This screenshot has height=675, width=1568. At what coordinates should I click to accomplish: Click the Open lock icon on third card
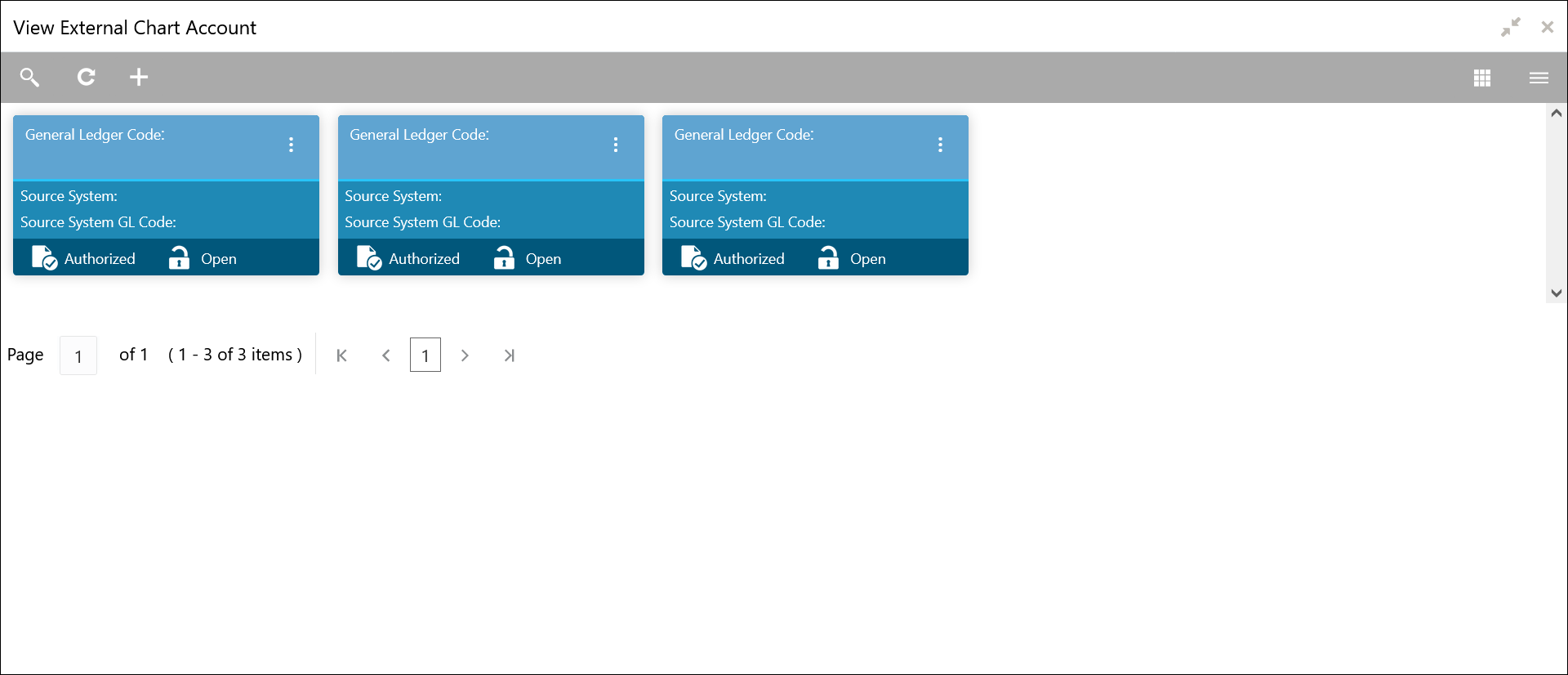(x=828, y=257)
